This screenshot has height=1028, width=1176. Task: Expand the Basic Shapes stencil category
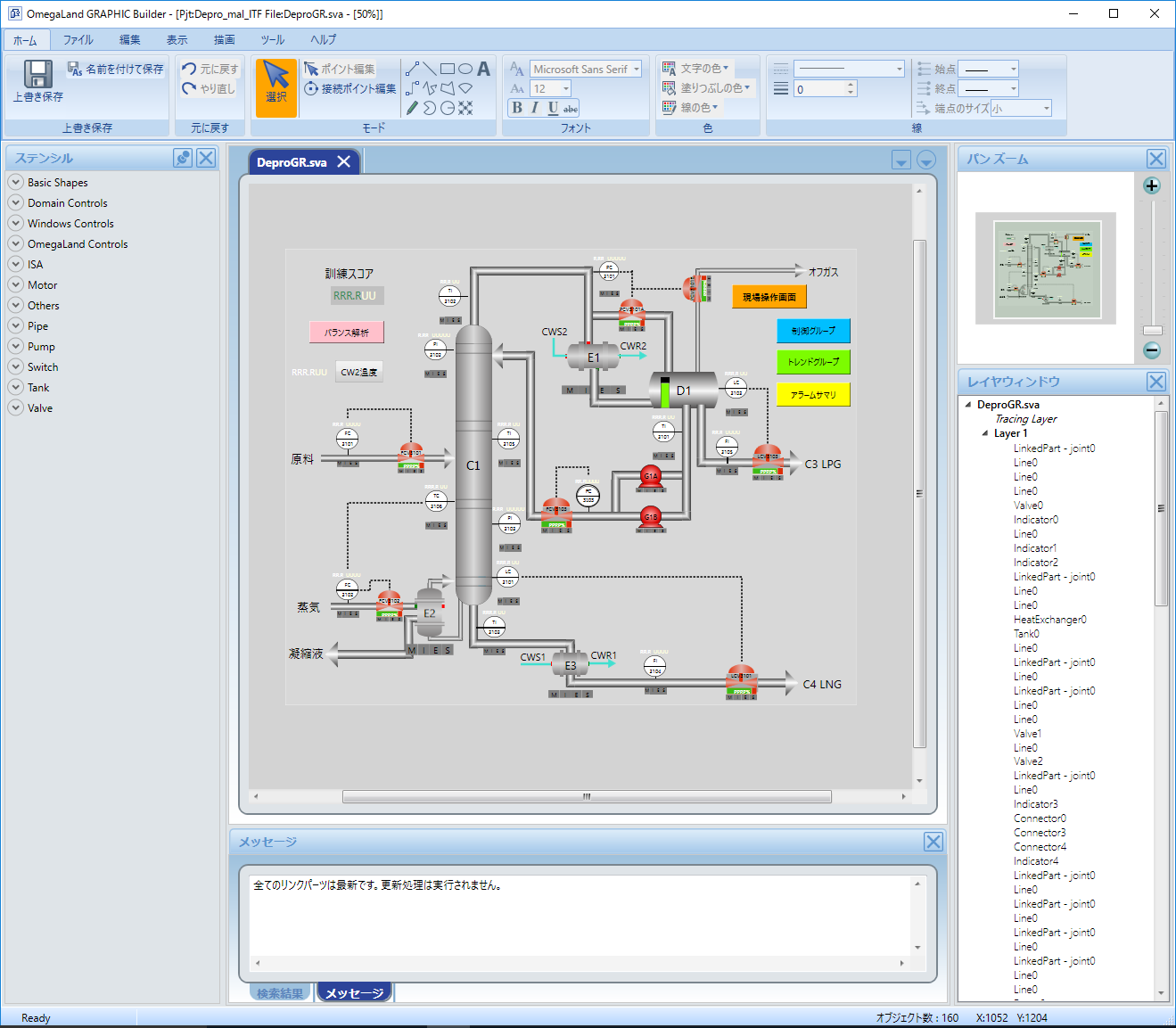(15, 182)
